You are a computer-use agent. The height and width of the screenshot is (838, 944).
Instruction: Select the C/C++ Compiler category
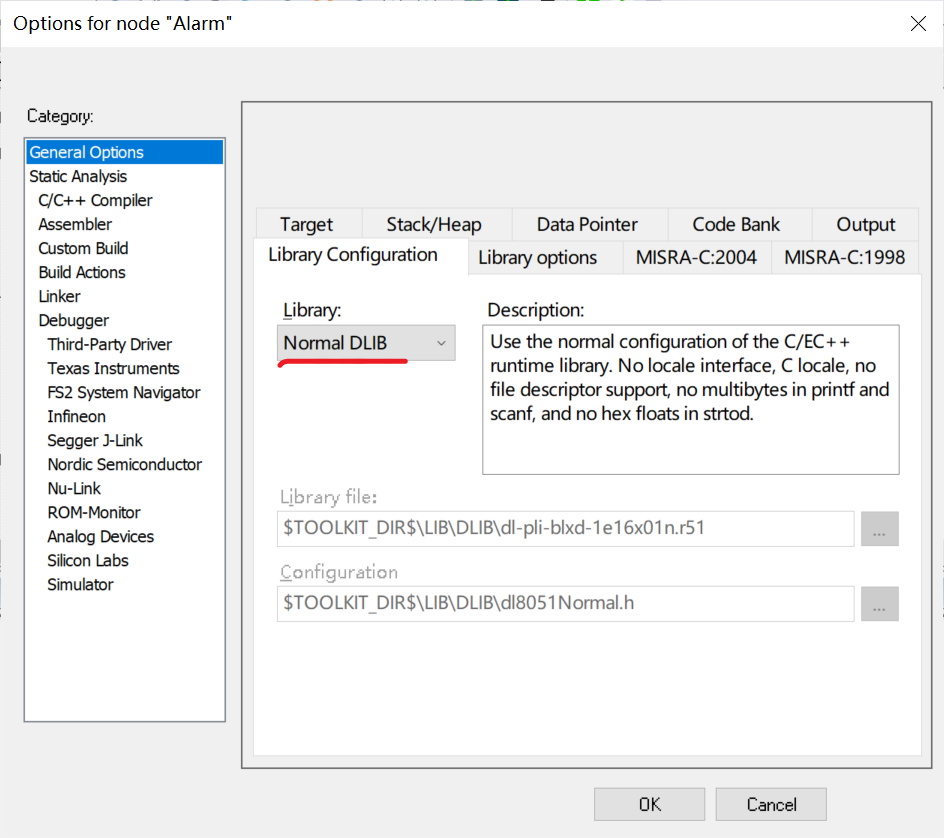(x=95, y=200)
